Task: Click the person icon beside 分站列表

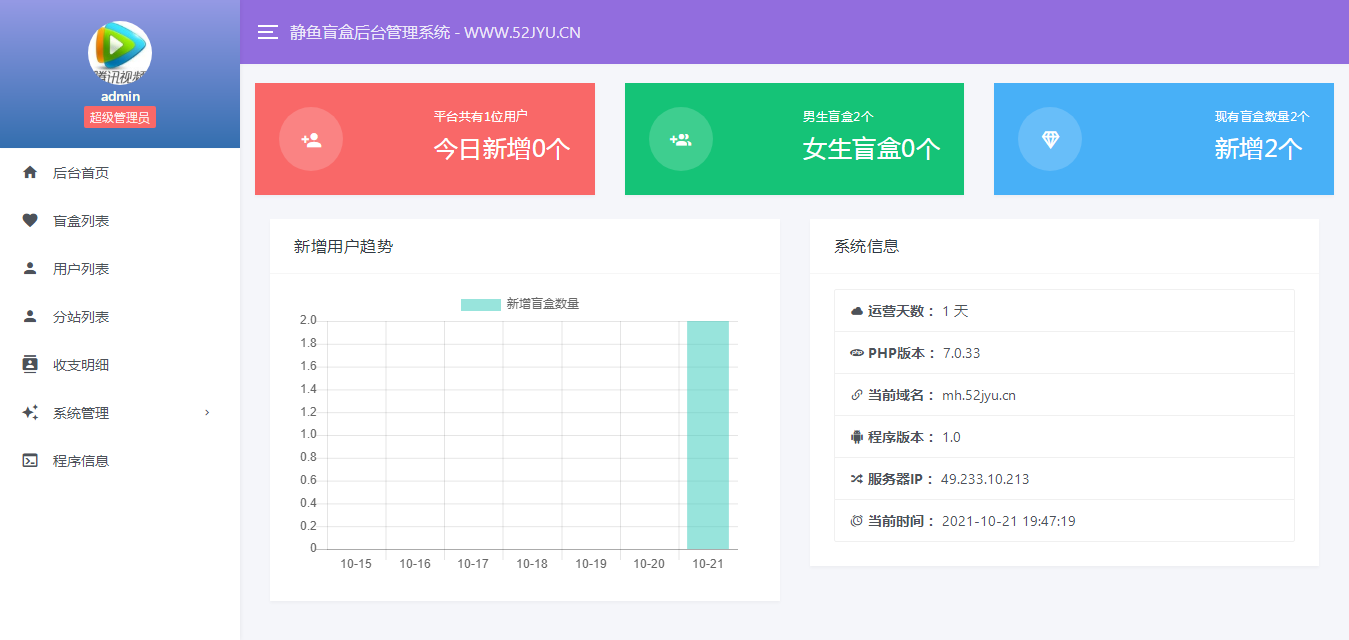Action: click(x=30, y=317)
